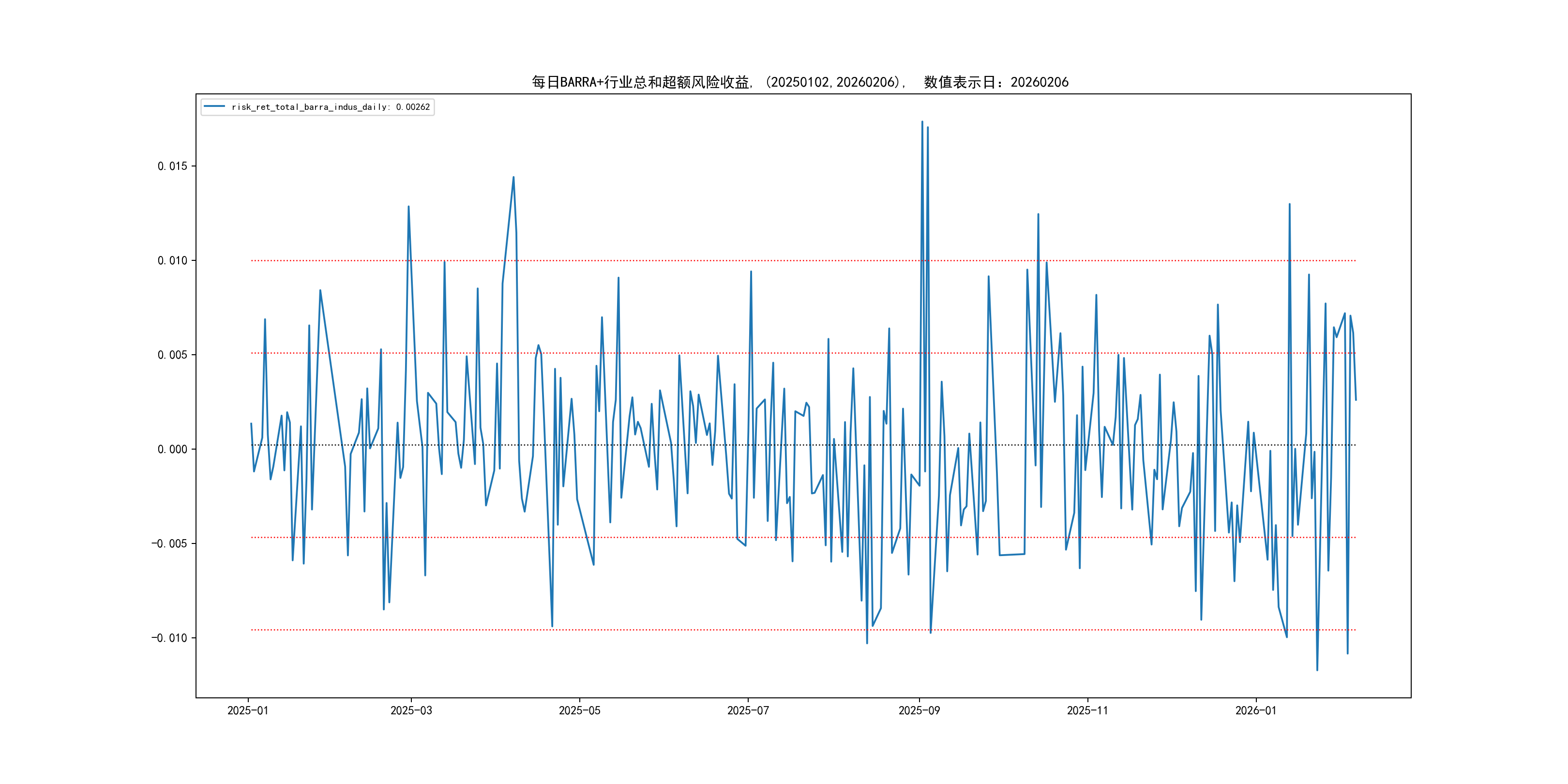Image resolution: width=1568 pixels, height=784 pixels.
Task: Click the blue line sample in legend
Action: click(214, 106)
